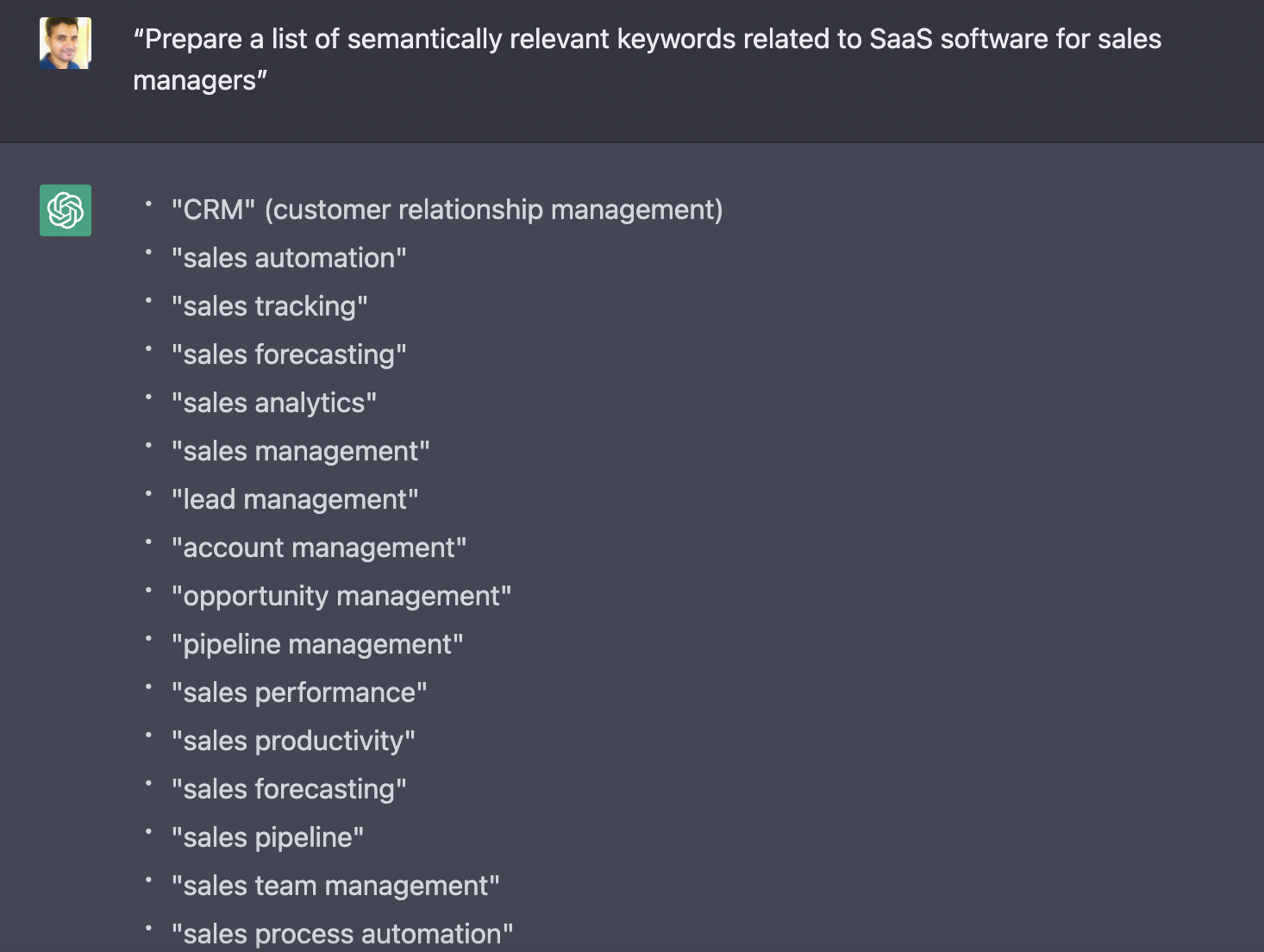Click the "sales productivity" list item

click(293, 741)
